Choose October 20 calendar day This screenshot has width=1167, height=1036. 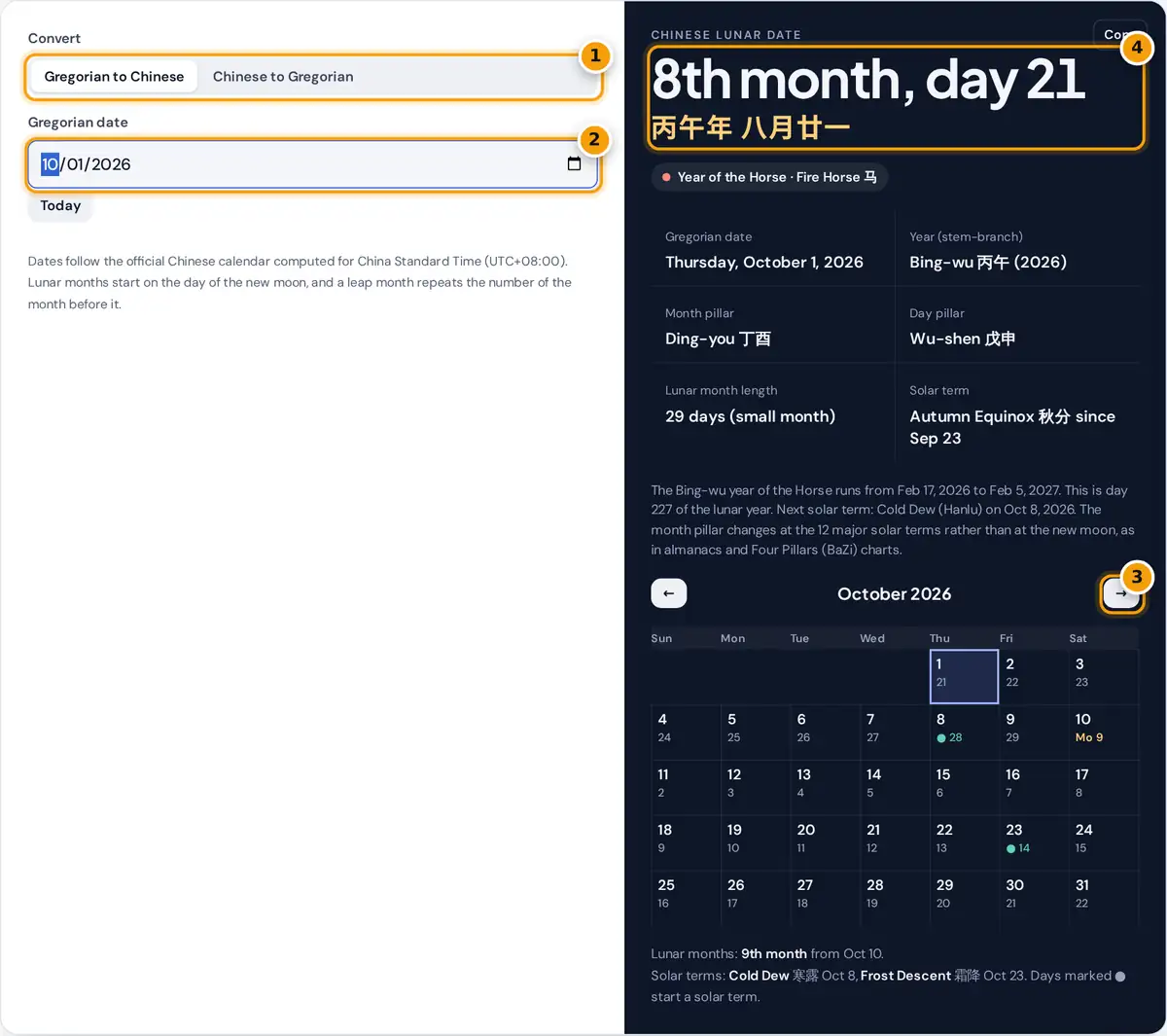(825, 842)
